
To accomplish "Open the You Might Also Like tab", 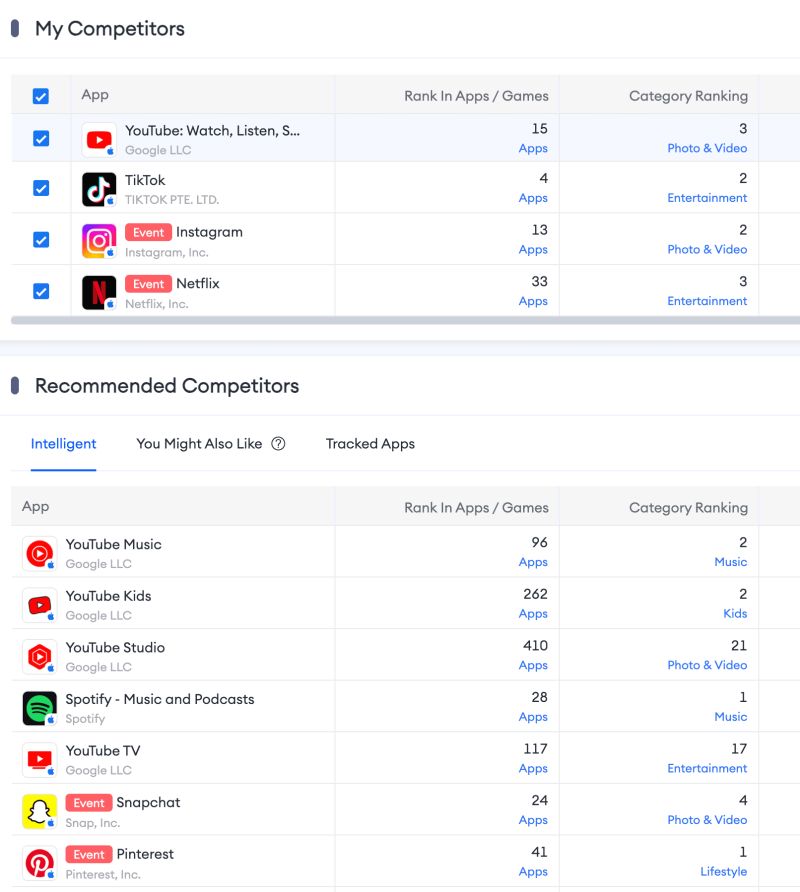I will [200, 443].
